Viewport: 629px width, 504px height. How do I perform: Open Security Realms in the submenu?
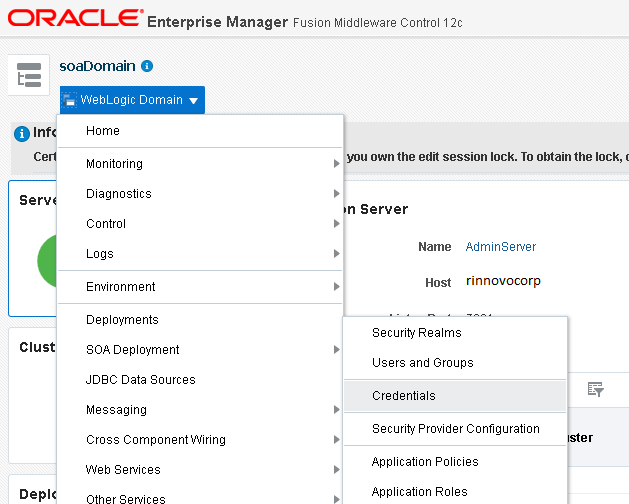[455, 333]
